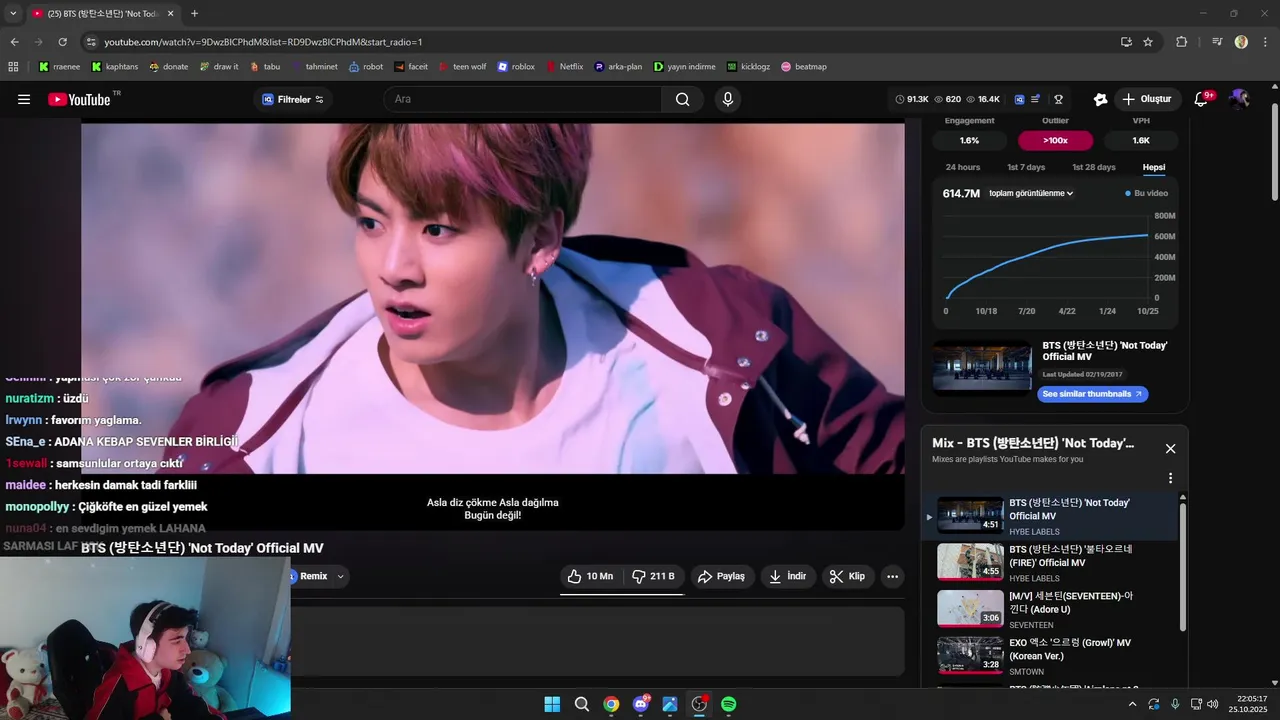Open Discord from the taskbar
1280x720 pixels.
point(641,704)
